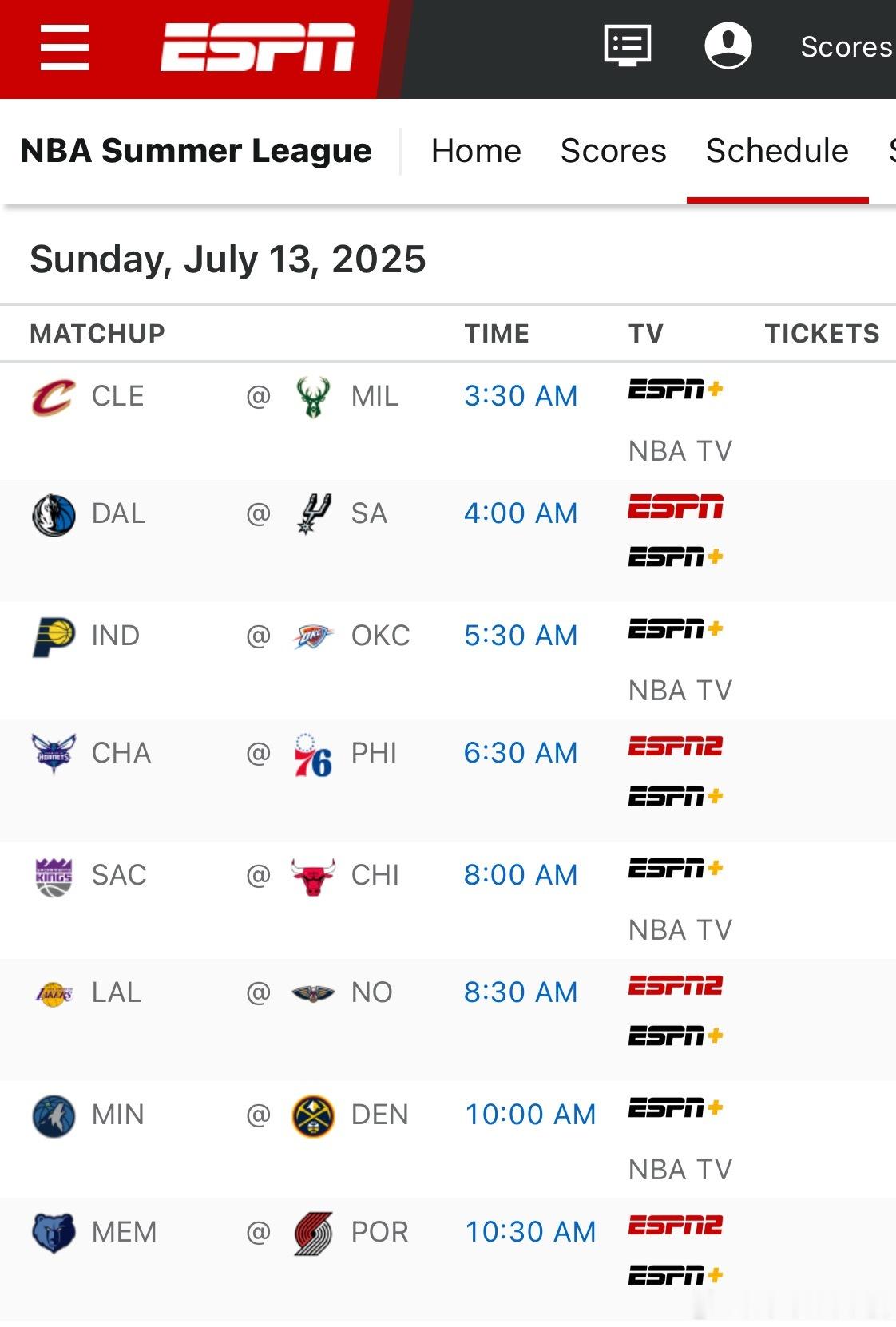Go to the Home tab
896x1327 pixels.
[476, 151]
